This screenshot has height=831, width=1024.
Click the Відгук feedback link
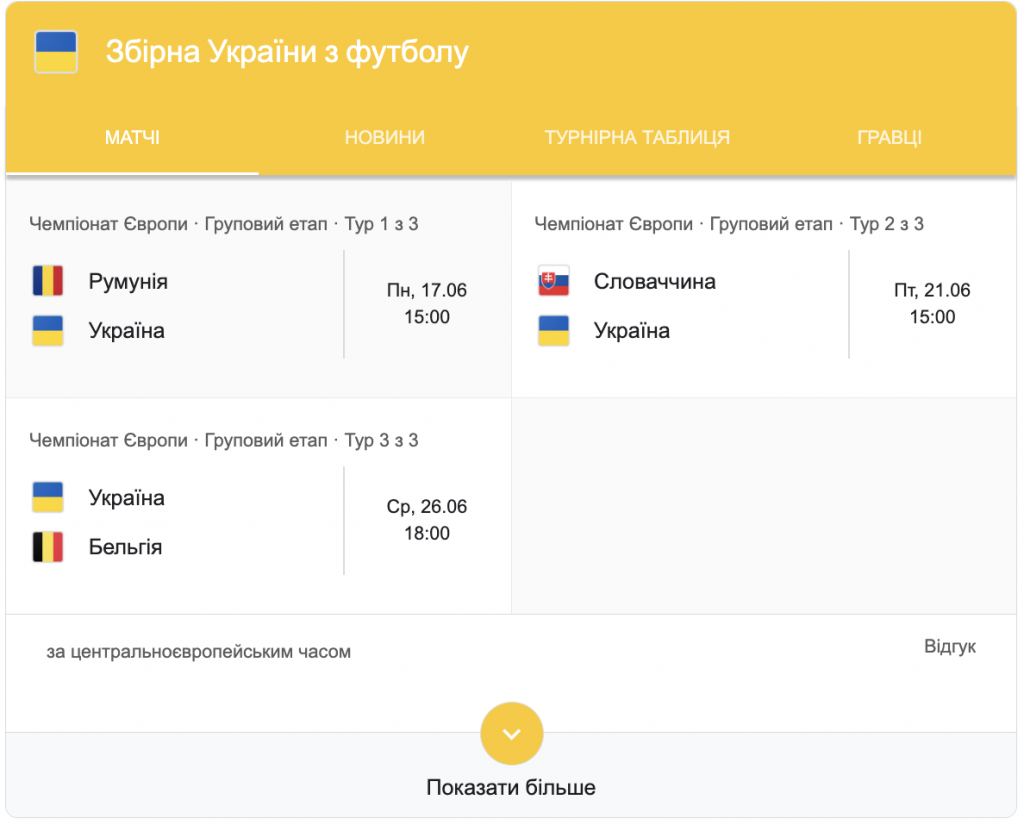949,647
